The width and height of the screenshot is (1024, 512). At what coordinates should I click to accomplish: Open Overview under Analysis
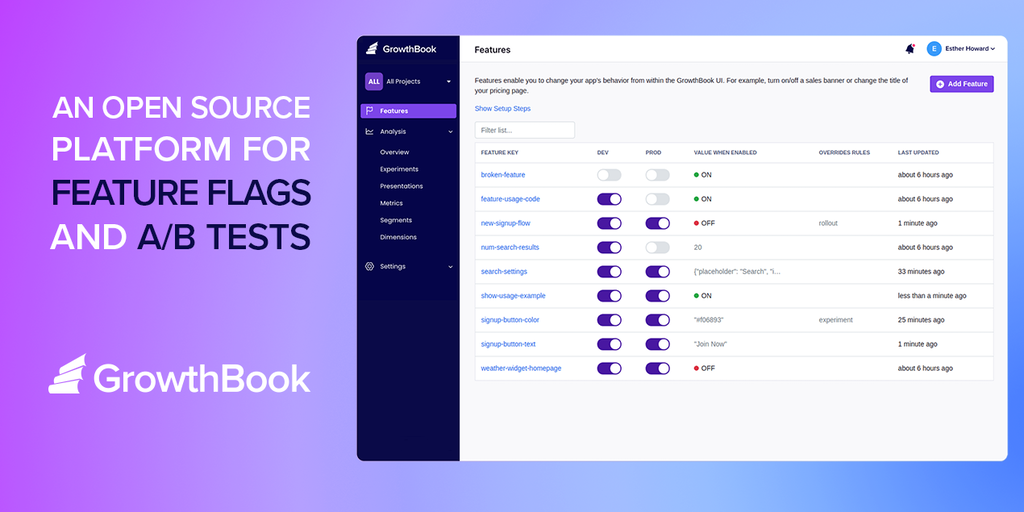[x=394, y=152]
